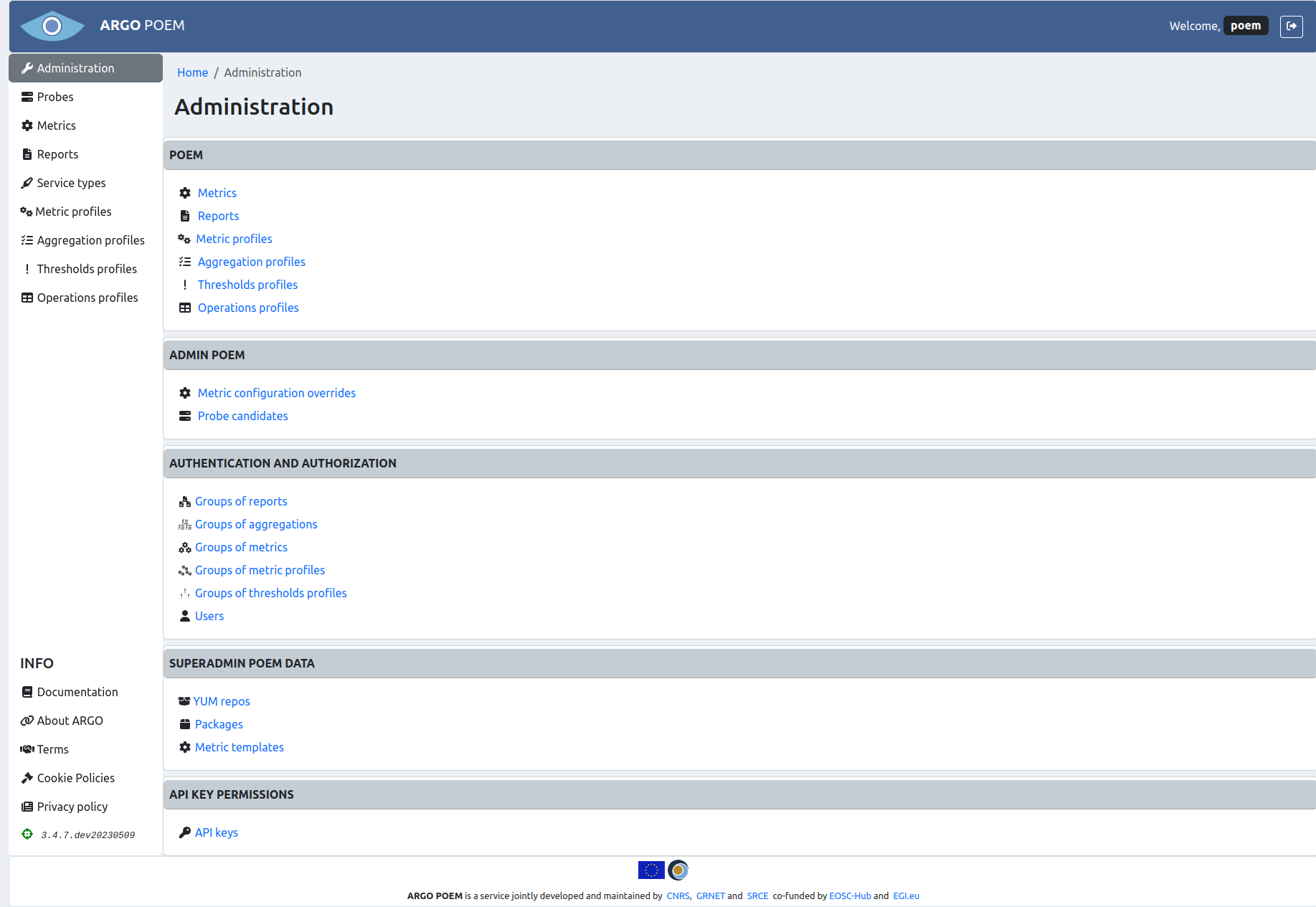Click the gear icon beside Metric templates
Viewport: 1316px width, 907px height.
185,747
